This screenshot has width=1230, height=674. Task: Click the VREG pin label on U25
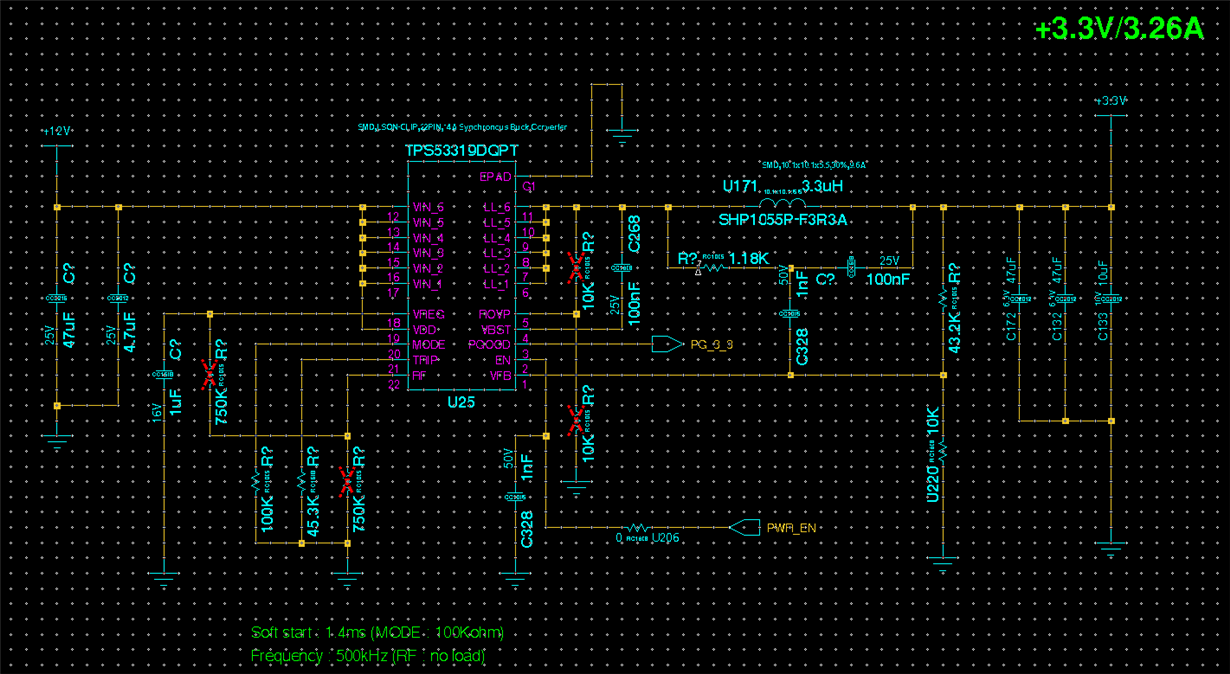coord(428,315)
